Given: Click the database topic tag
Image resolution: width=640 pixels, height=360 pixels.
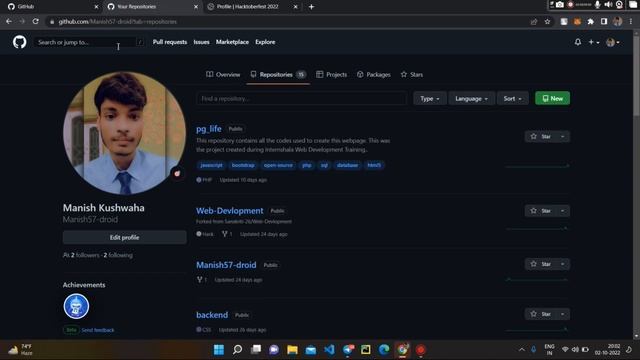Looking at the screenshot, I should tap(347, 165).
